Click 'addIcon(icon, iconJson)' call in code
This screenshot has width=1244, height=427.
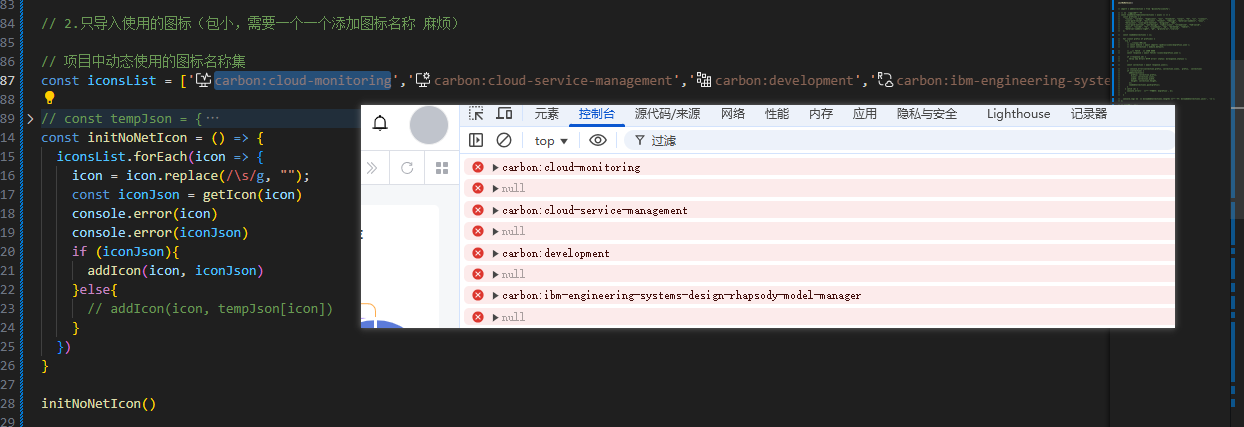pyautogui.click(x=175, y=270)
